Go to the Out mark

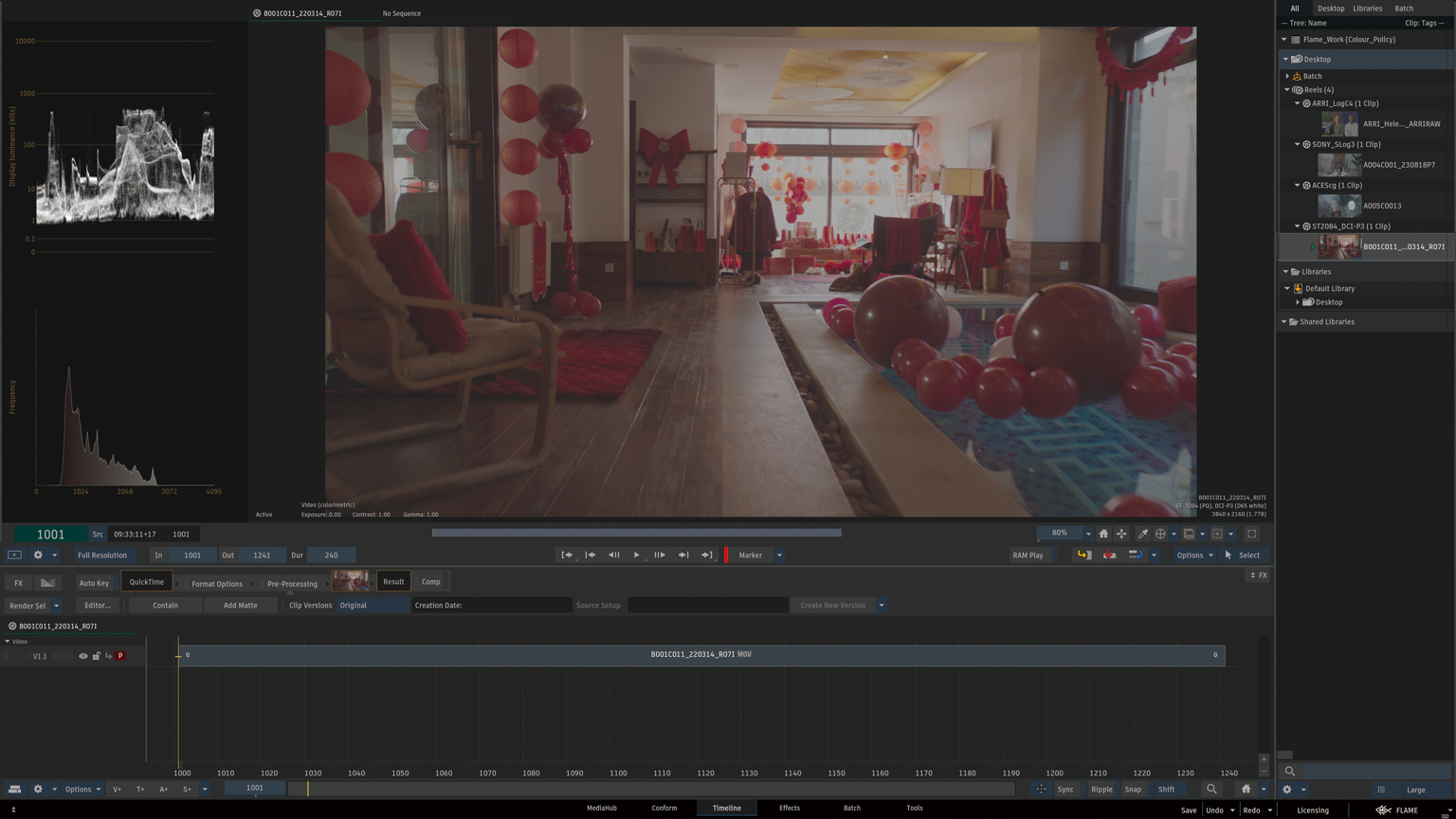(x=706, y=555)
